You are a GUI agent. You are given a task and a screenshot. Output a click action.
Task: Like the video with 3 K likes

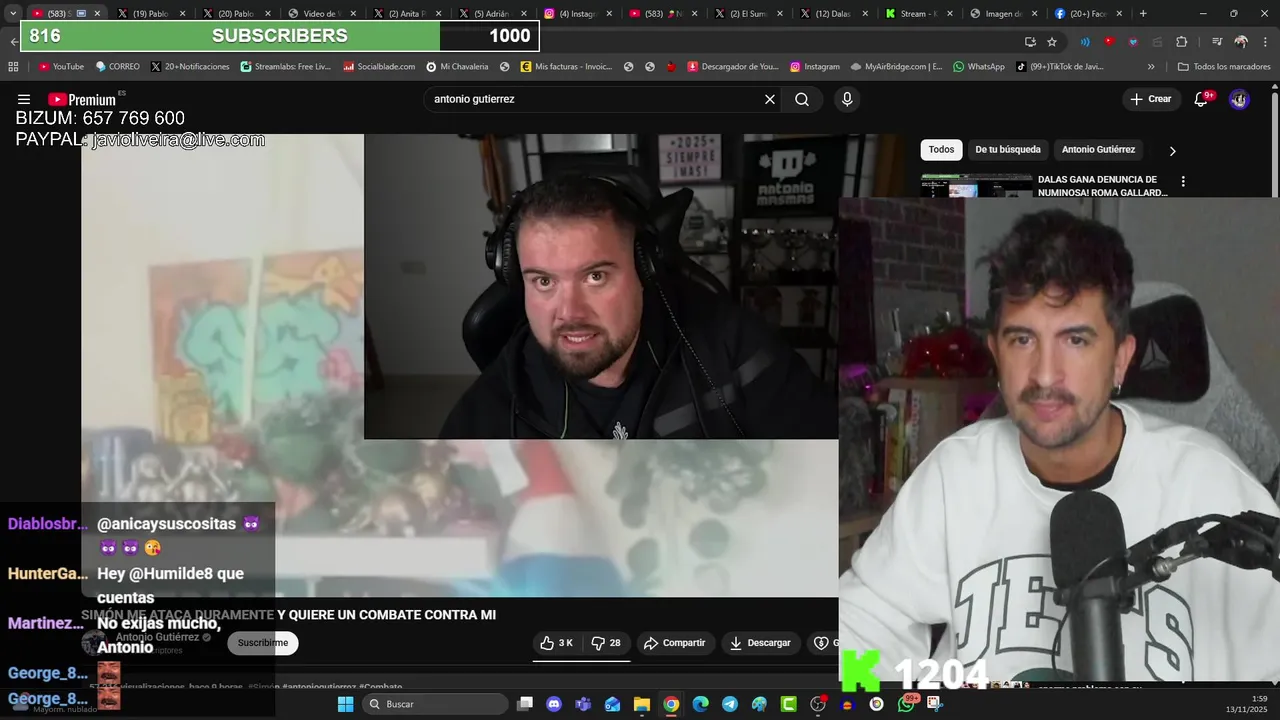(x=557, y=643)
